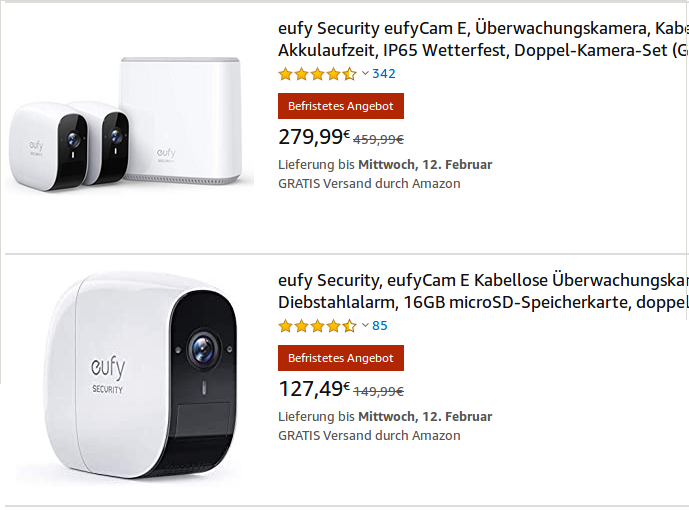Click 'Befristetes Angebot' badge above the 127,49€ price
The height and width of the screenshot is (510, 689).
click(341, 358)
